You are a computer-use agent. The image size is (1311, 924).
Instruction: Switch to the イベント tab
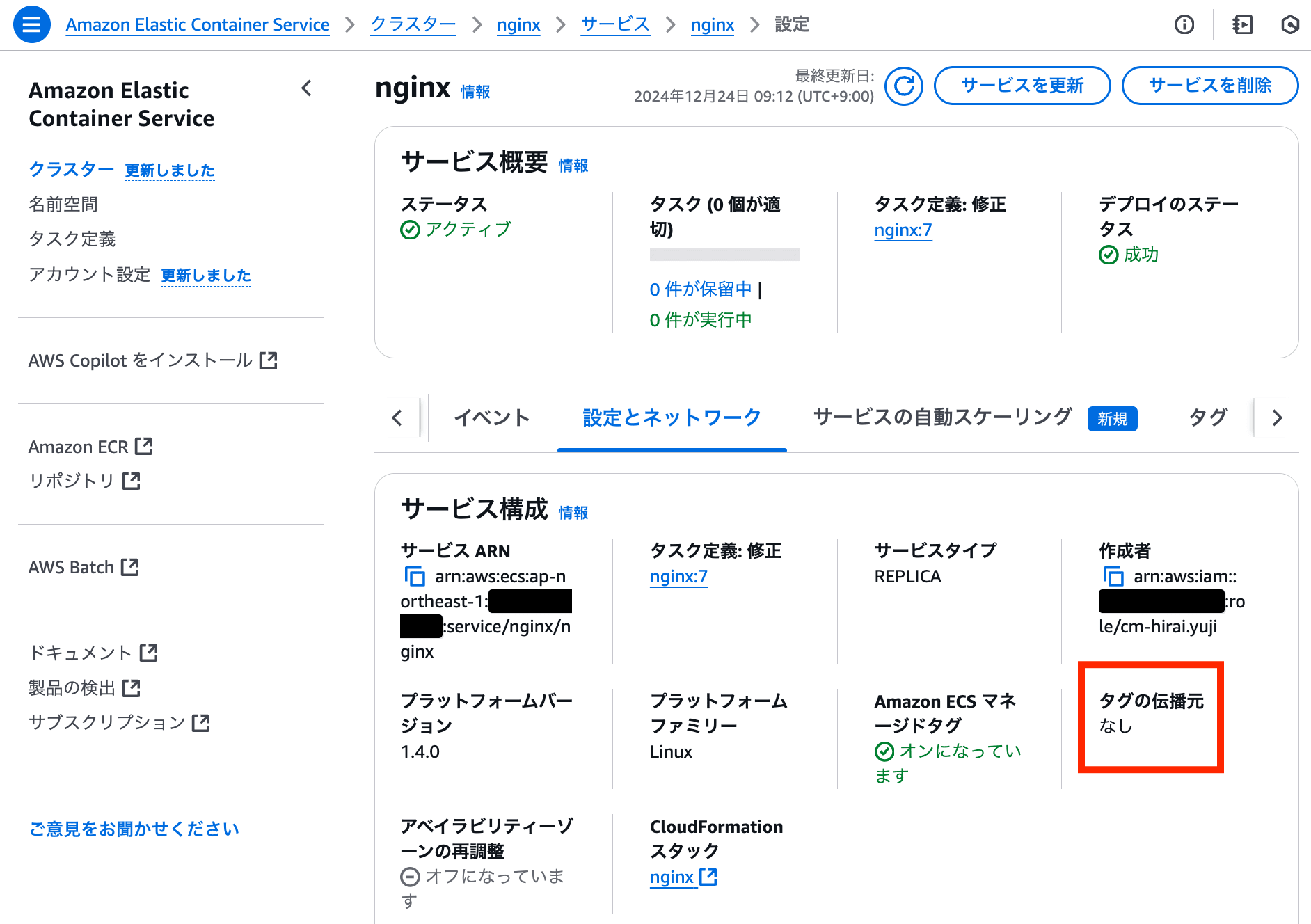click(492, 417)
